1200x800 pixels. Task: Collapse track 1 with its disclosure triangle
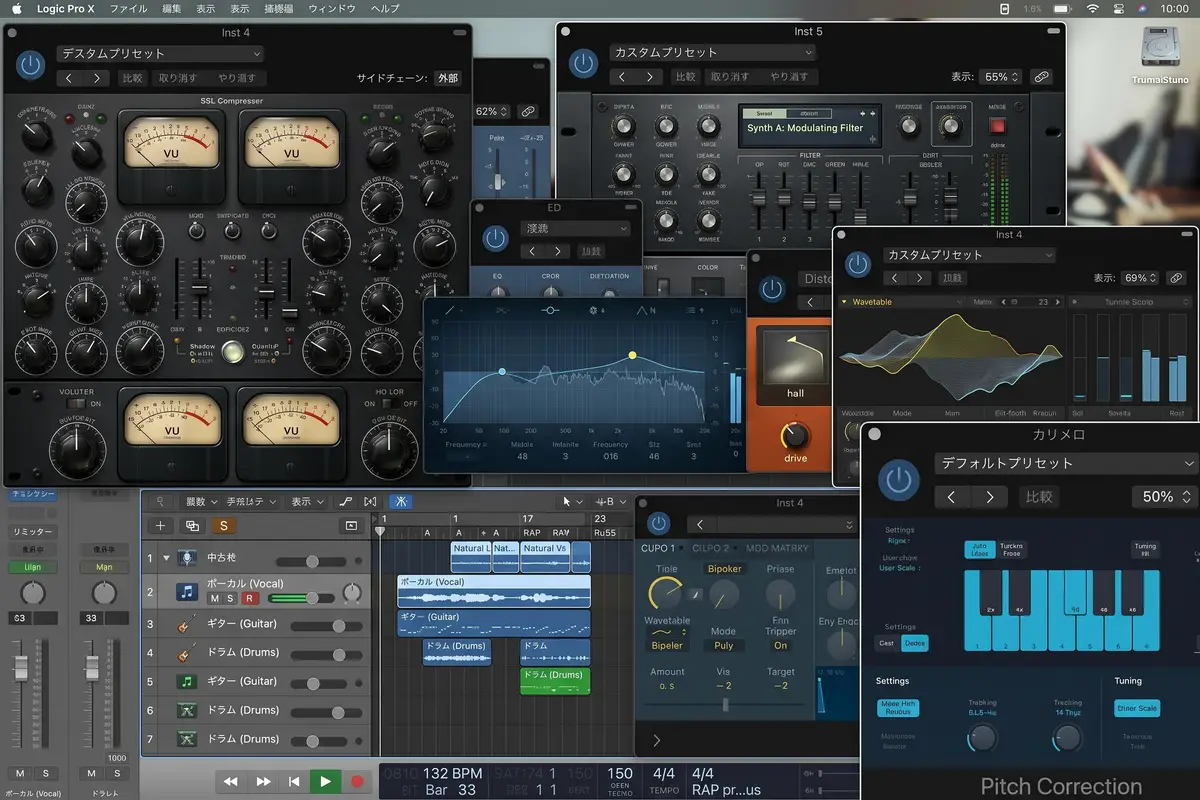pos(166,558)
